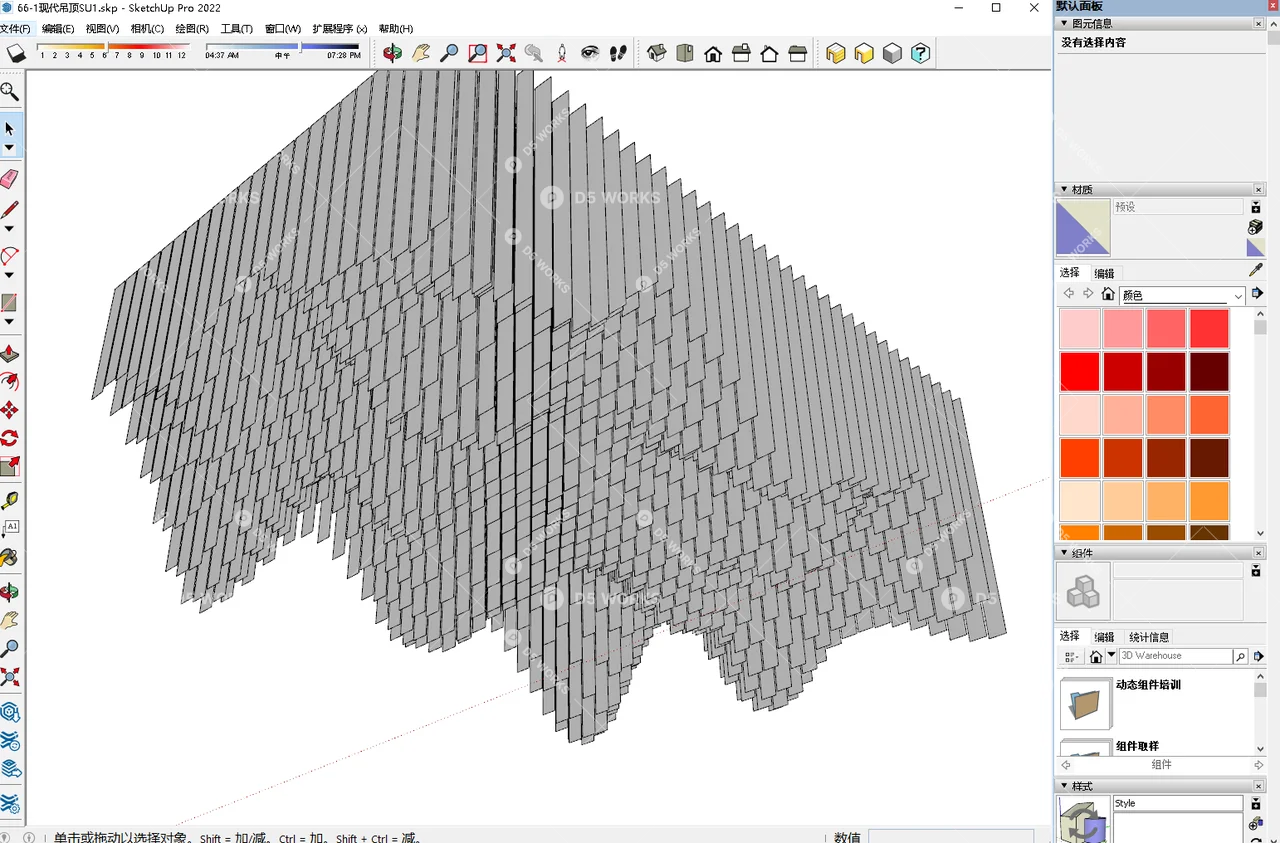Choose the Walk tool footprints icon
The width and height of the screenshot is (1280, 843).
click(617, 53)
